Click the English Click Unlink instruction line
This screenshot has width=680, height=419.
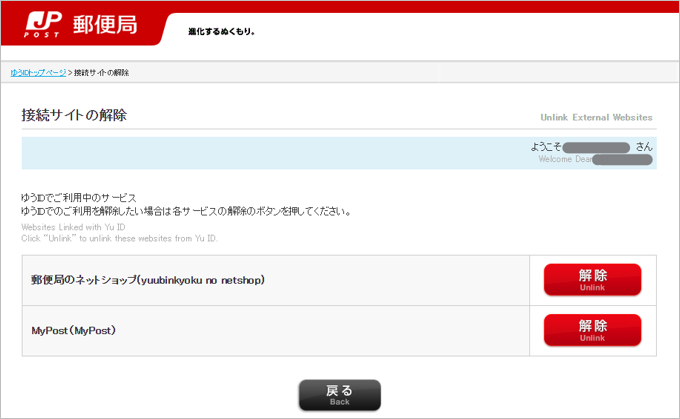[120, 238]
